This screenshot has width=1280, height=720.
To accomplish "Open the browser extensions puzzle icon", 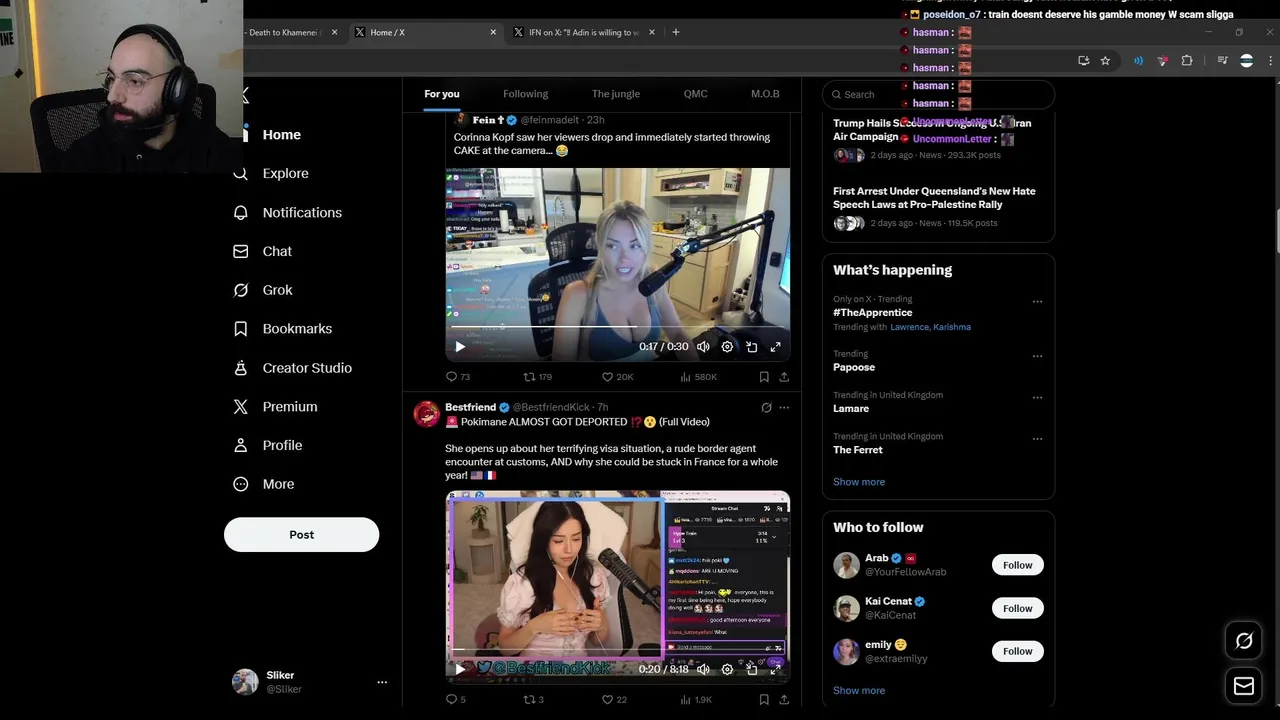I will tap(1187, 61).
